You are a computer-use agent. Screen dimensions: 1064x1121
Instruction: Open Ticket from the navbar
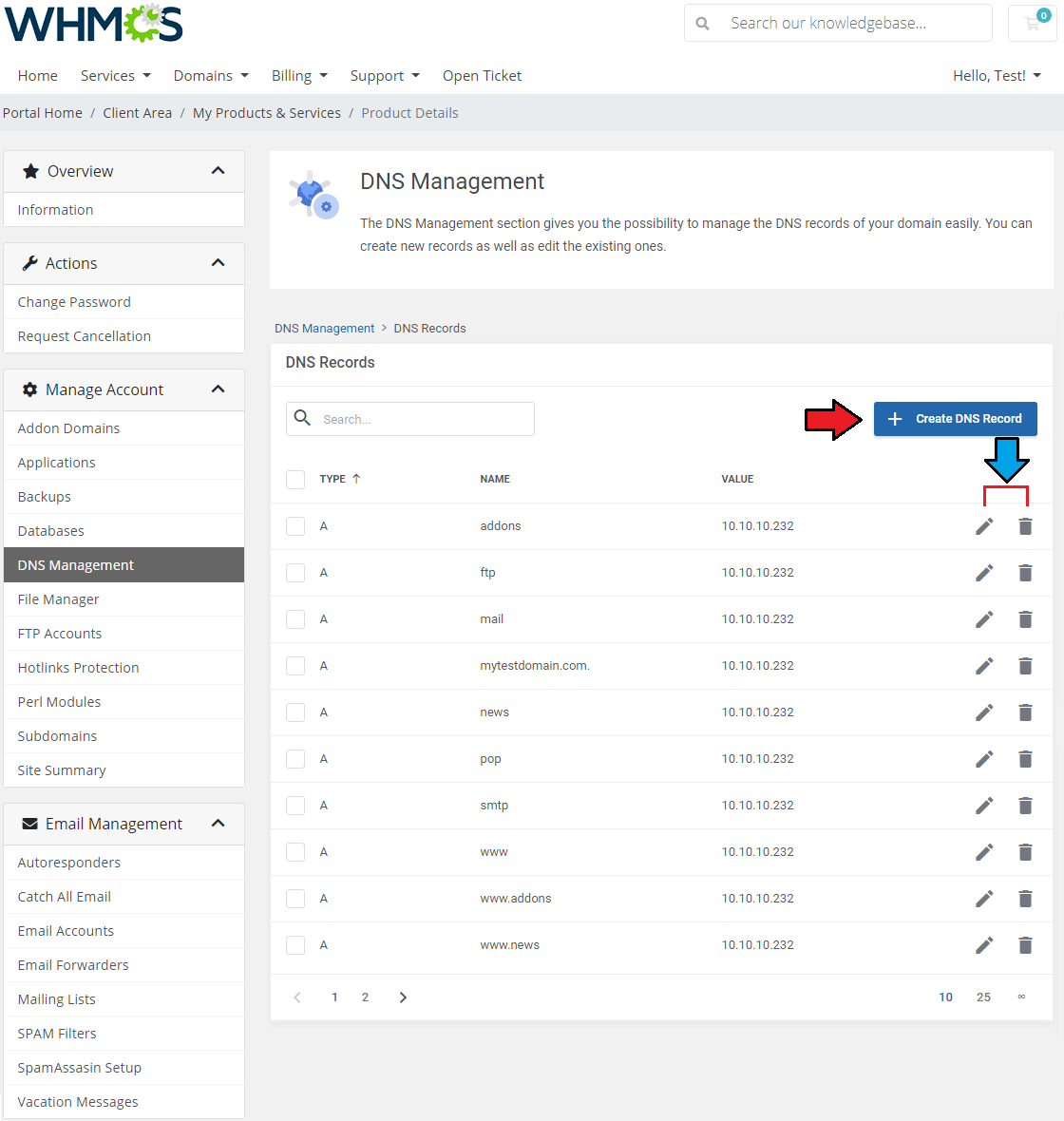coord(482,76)
